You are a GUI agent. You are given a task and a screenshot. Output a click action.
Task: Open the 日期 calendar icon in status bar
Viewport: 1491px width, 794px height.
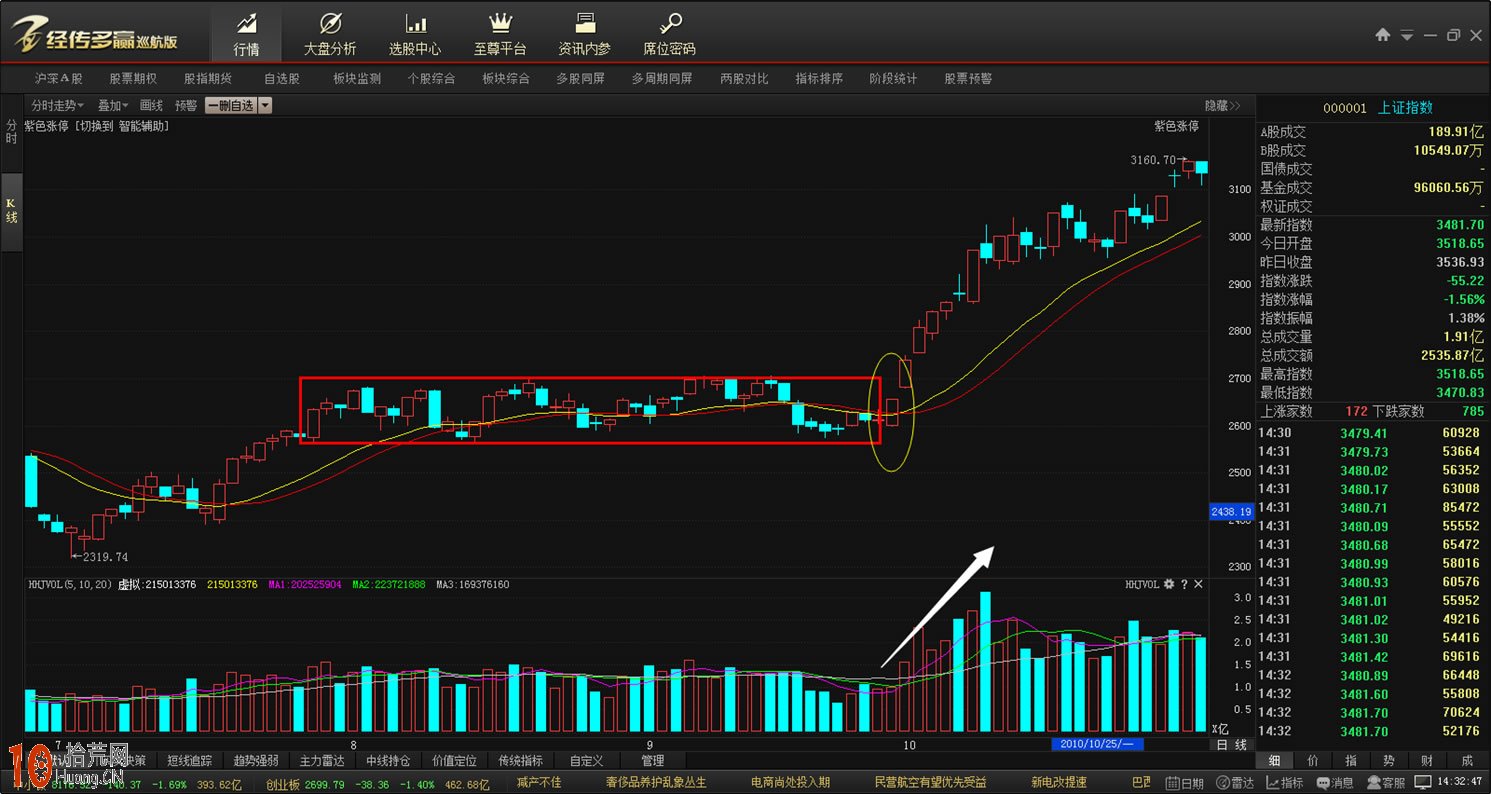pyautogui.click(x=1184, y=783)
